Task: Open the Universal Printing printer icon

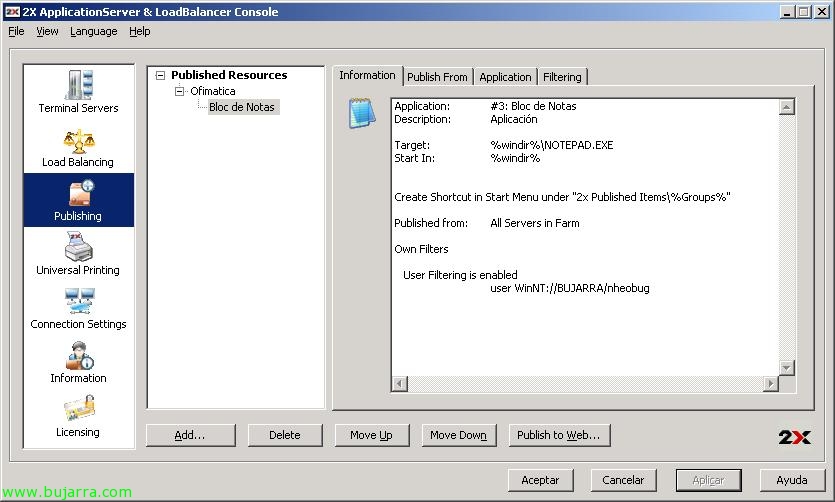Action: pos(78,246)
